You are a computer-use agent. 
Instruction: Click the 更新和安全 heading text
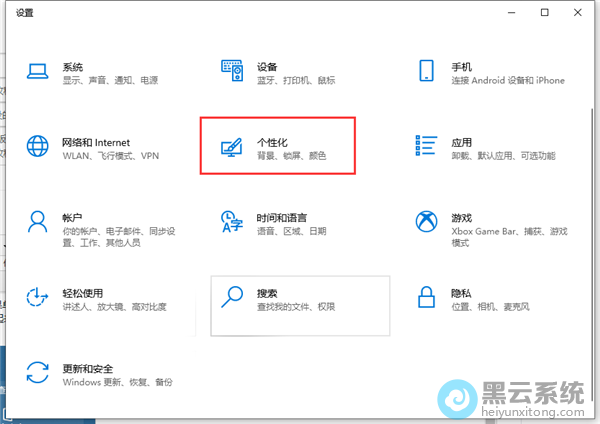click(88, 367)
